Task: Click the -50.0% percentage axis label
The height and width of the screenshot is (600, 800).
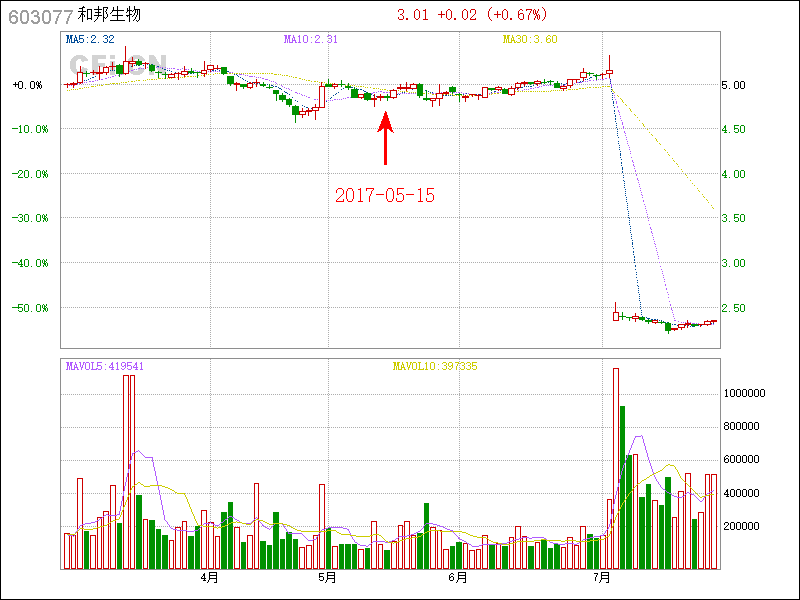Action: [27, 308]
